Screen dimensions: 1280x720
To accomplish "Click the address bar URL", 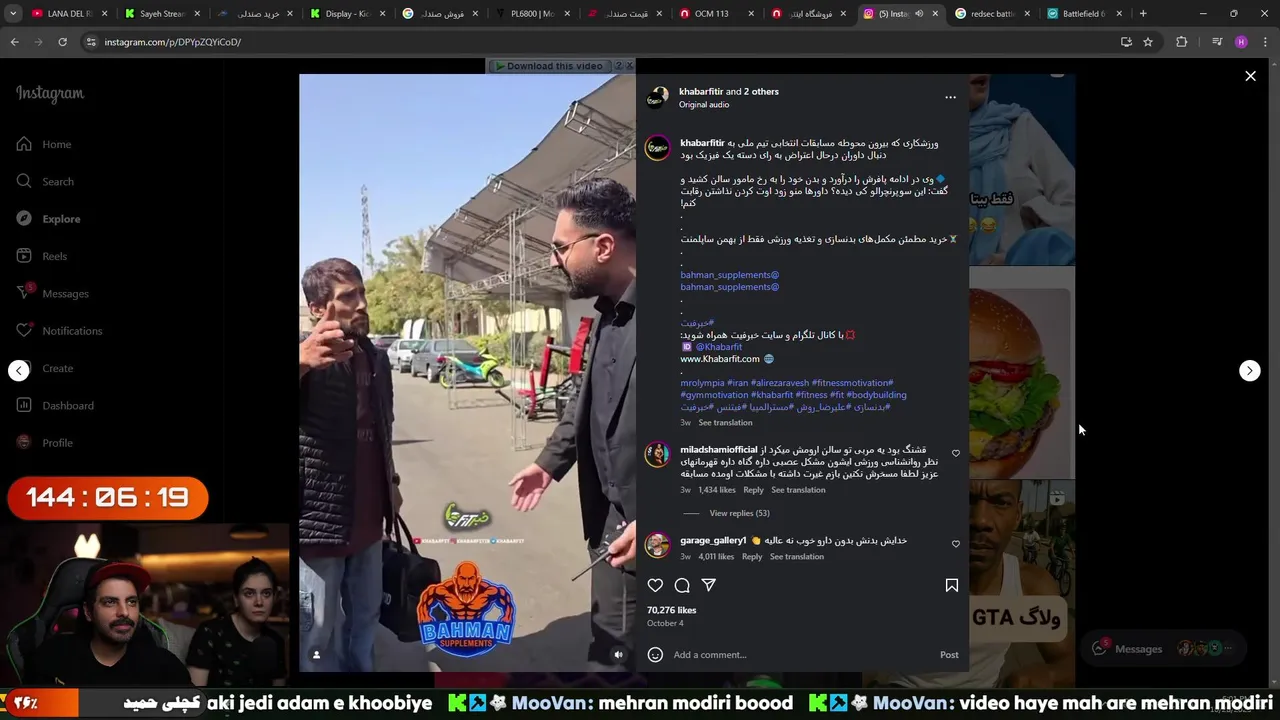I will coord(172,42).
